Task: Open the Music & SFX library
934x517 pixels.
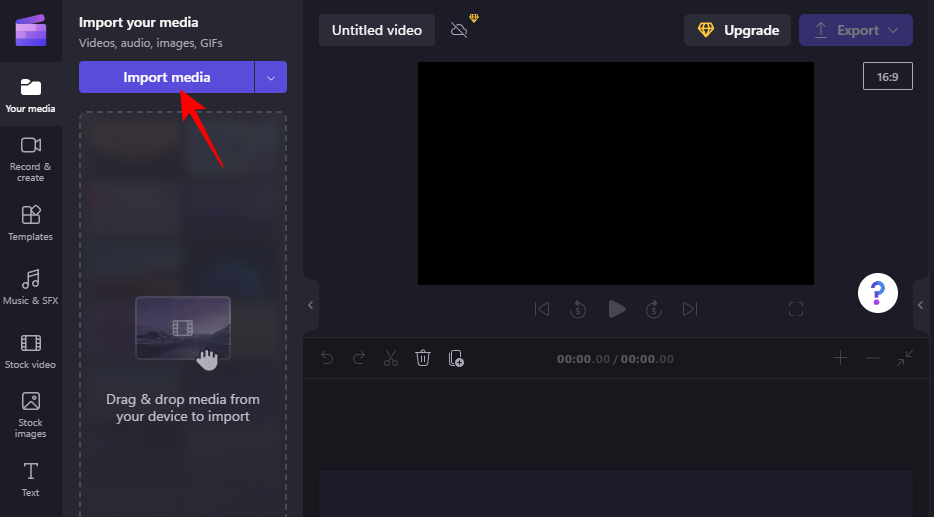Action: (30, 286)
